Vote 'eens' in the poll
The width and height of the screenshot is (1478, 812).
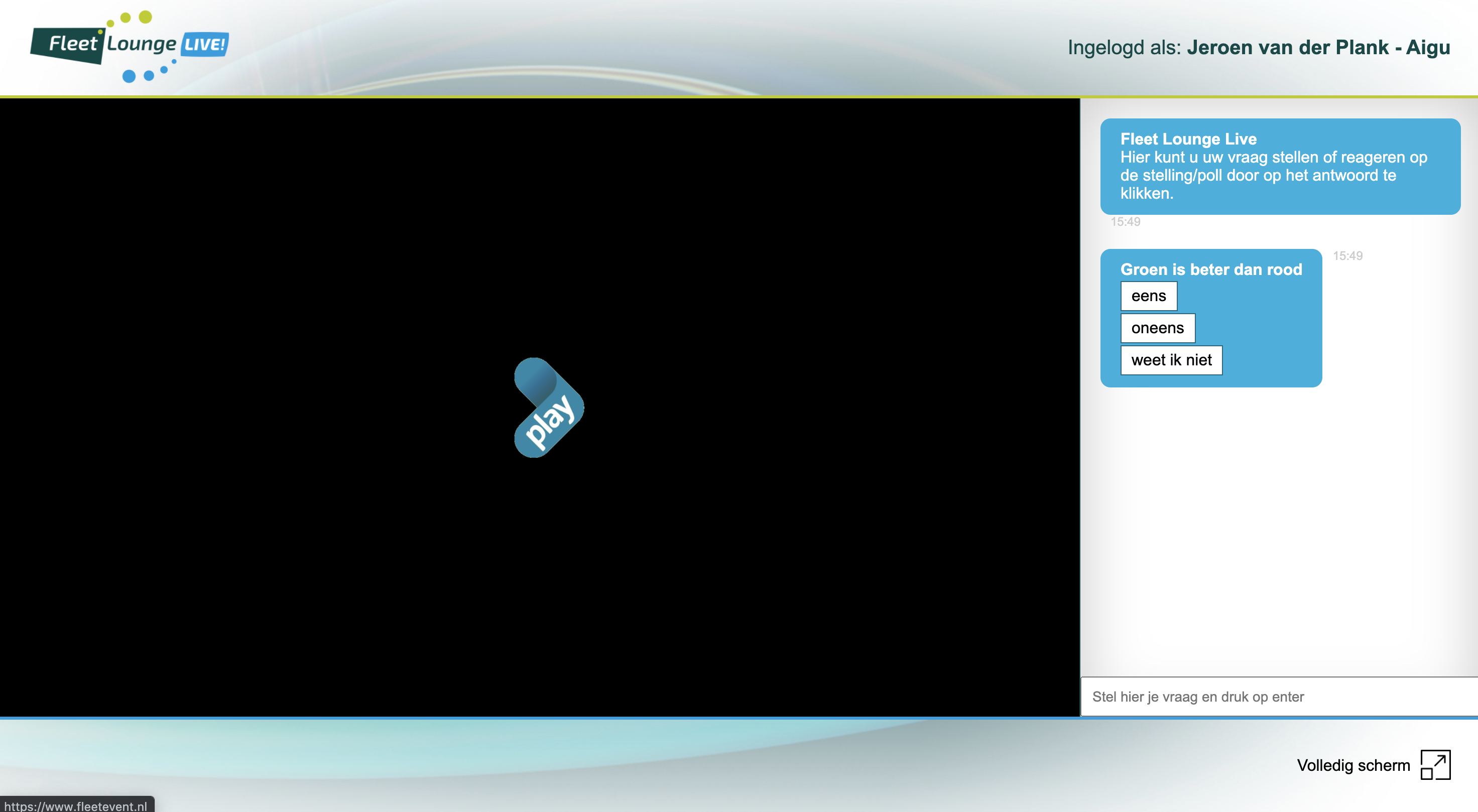pos(1149,296)
